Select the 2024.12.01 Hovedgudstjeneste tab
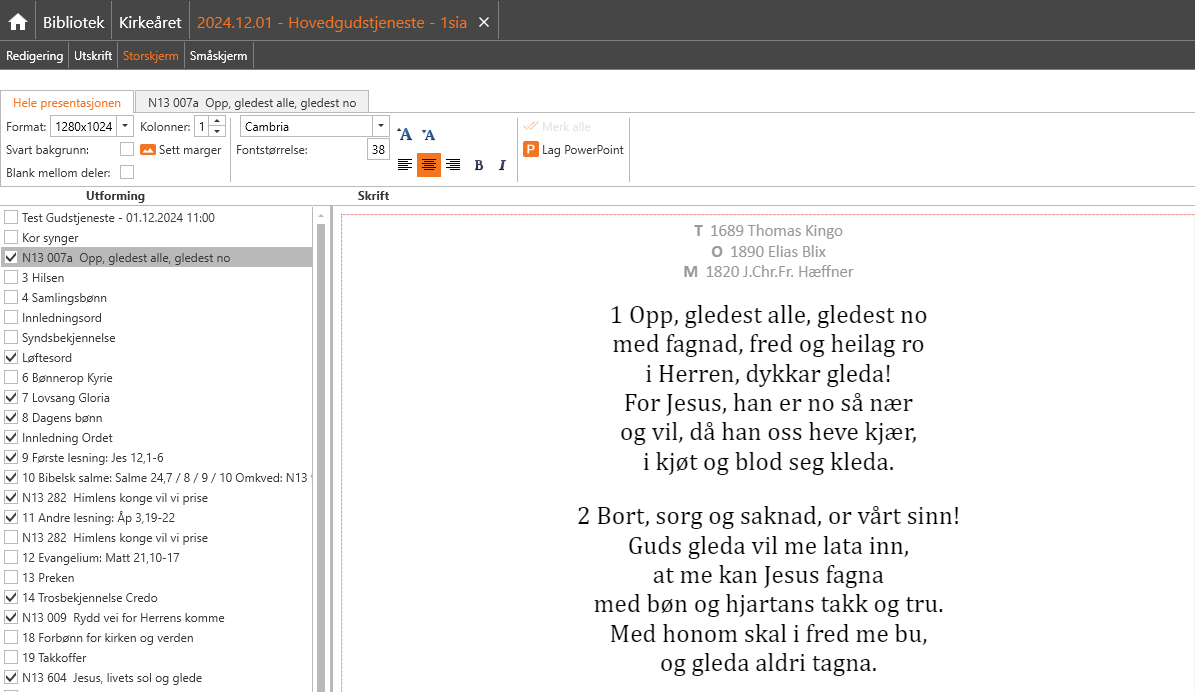Screen dimensions: 1195x692 tap(332, 22)
